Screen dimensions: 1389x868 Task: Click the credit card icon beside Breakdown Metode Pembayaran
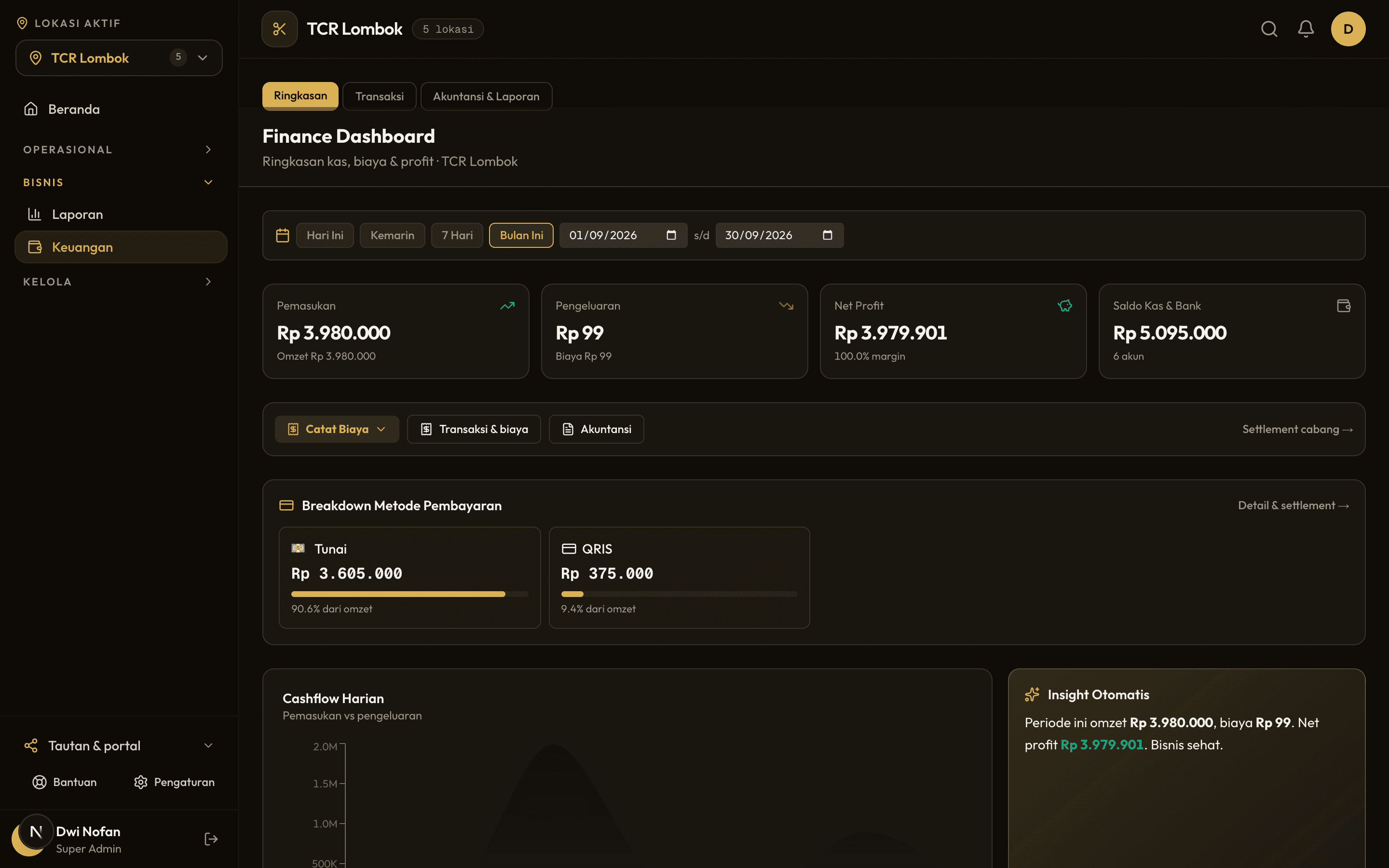(286, 505)
